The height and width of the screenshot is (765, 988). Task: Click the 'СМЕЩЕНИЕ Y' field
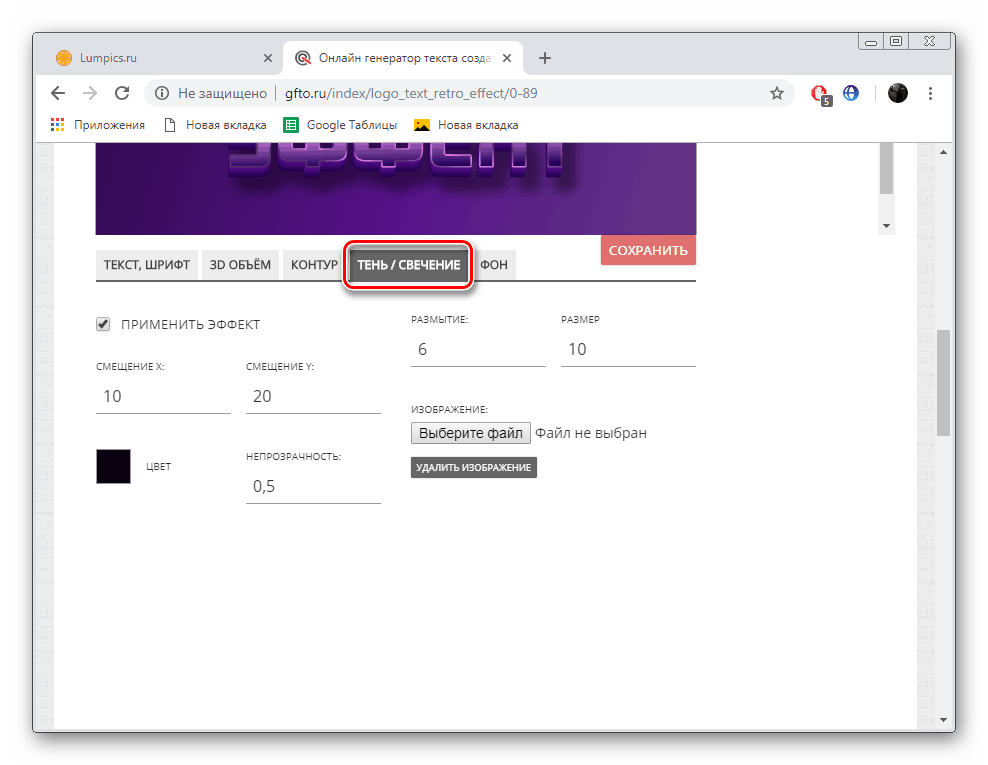click(x=313, y=396)
